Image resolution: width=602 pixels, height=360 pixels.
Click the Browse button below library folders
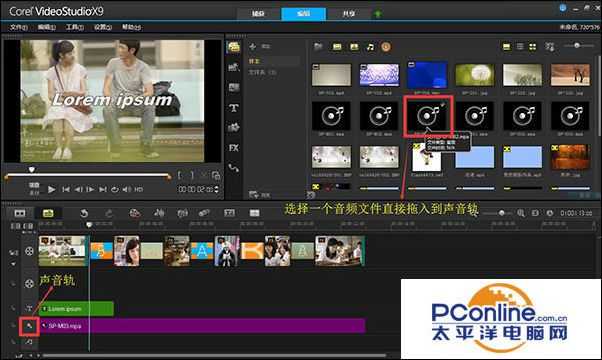pos(260,195)
